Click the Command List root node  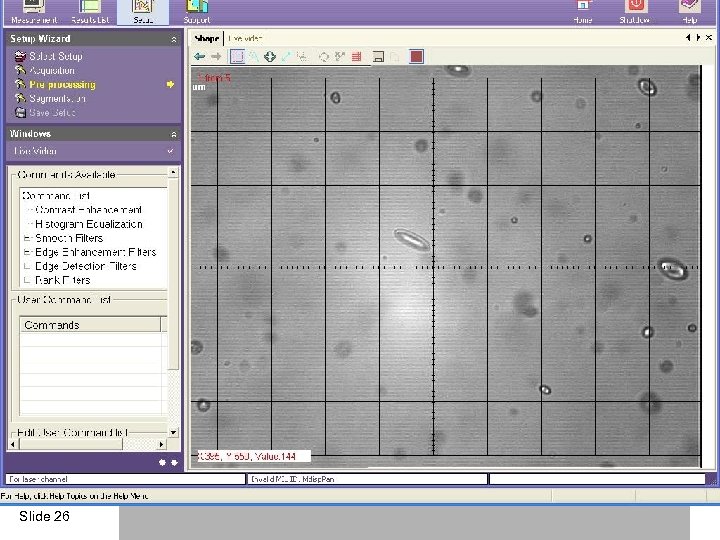56,196
